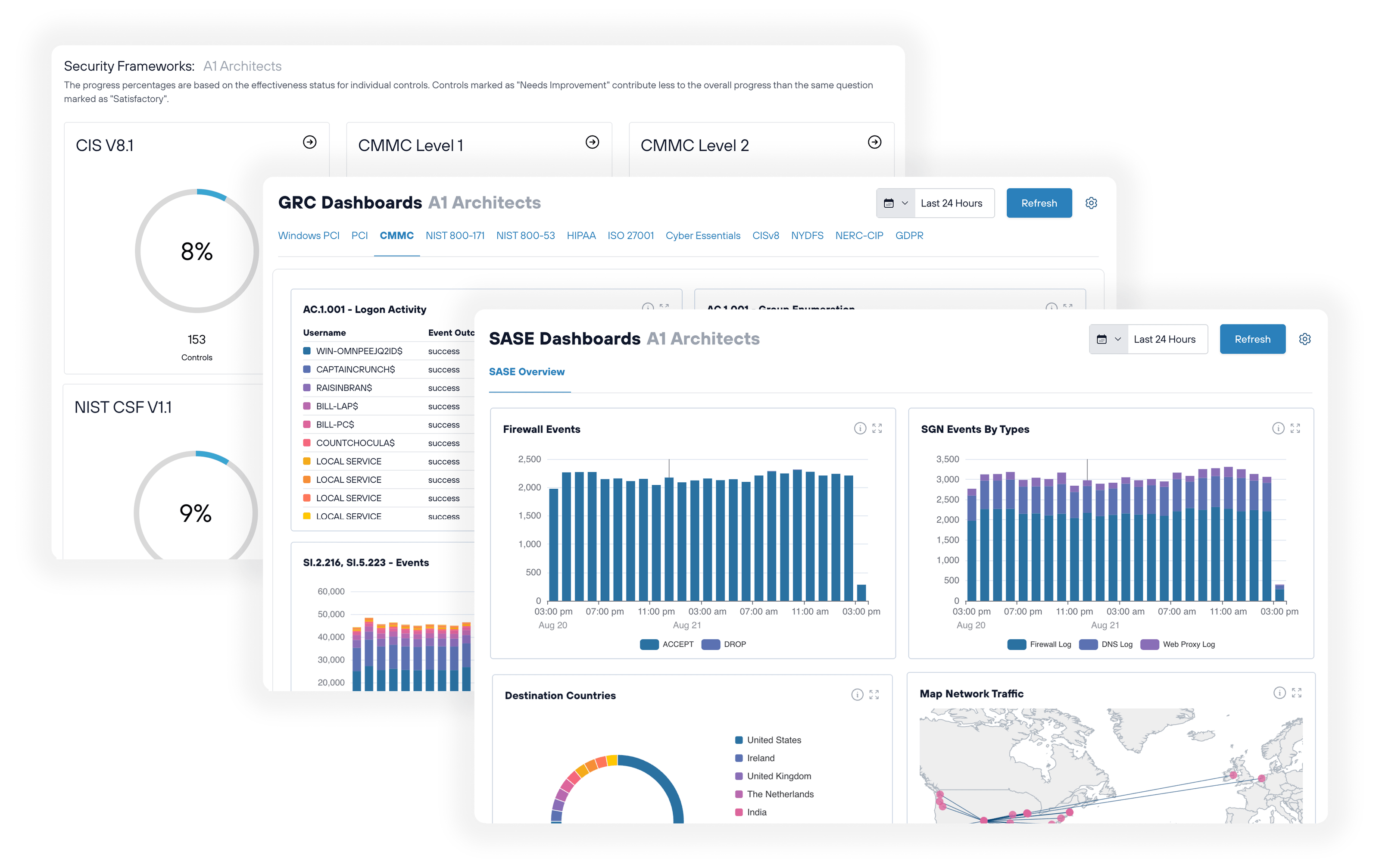The image size is (1379, 868).
Task: Toggle the DROP series in Firewall Events legend
Action: 724,643
